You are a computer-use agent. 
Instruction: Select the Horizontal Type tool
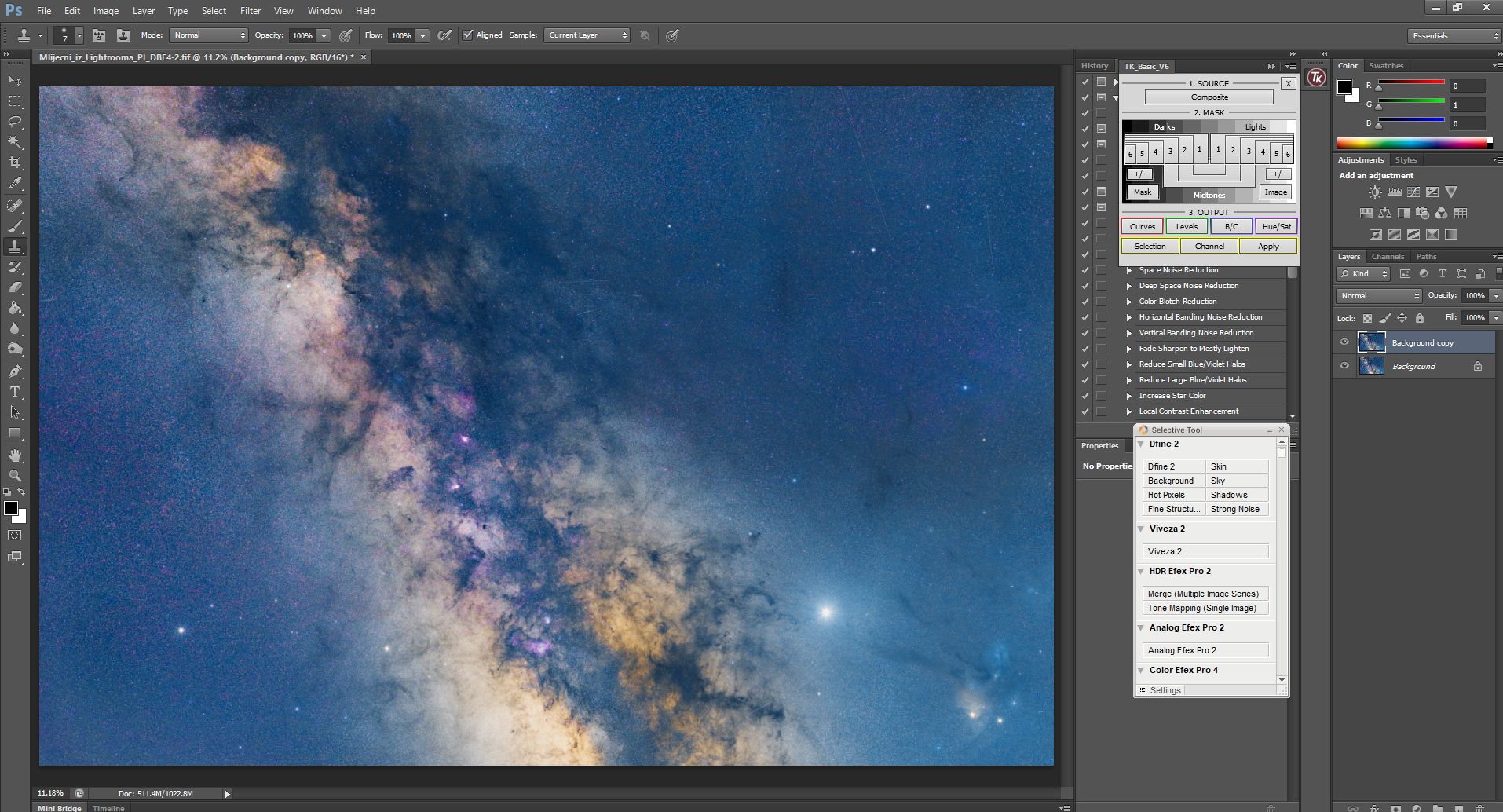(x=15, y=392)
